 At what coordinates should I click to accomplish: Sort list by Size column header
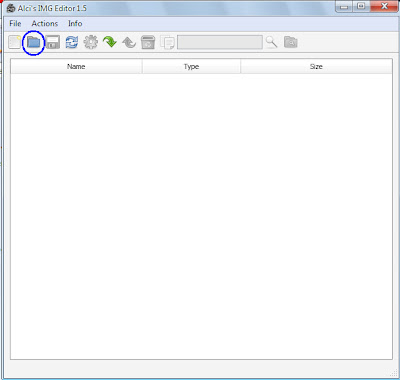[x=316, y=66]
